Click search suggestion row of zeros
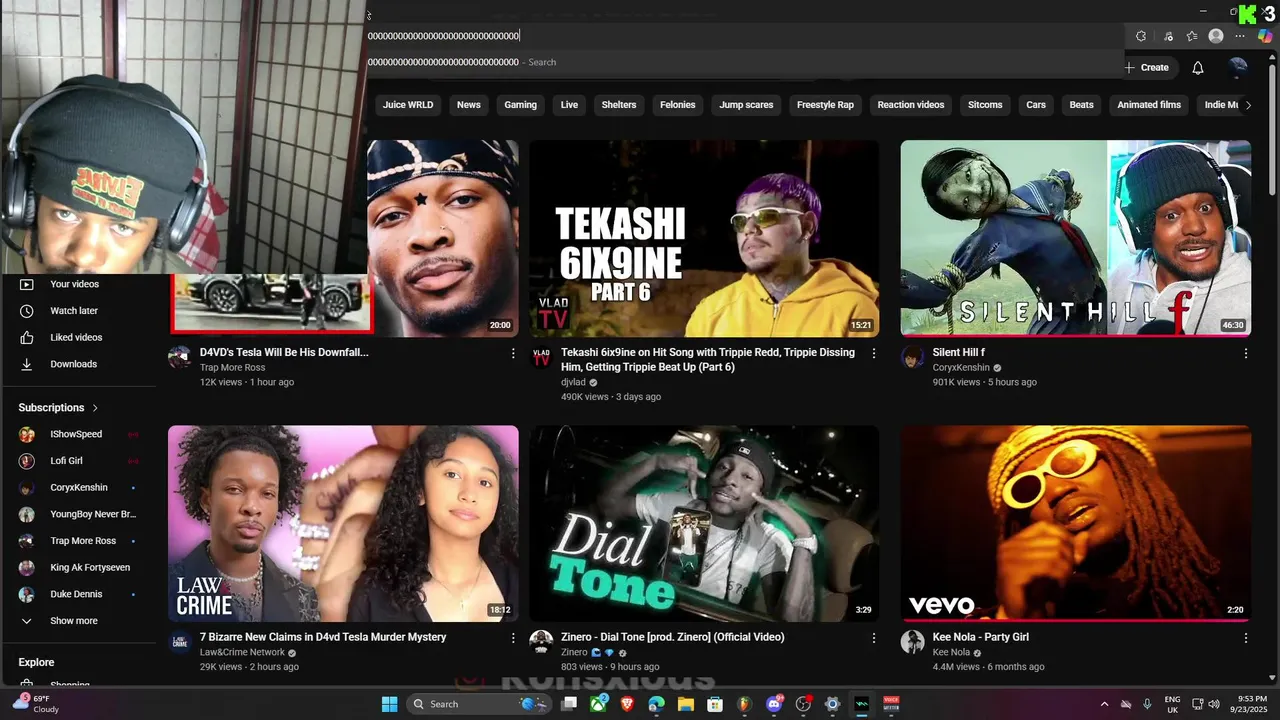Image resolution: width=1280 pixels, height=720 pixels. 745,62
